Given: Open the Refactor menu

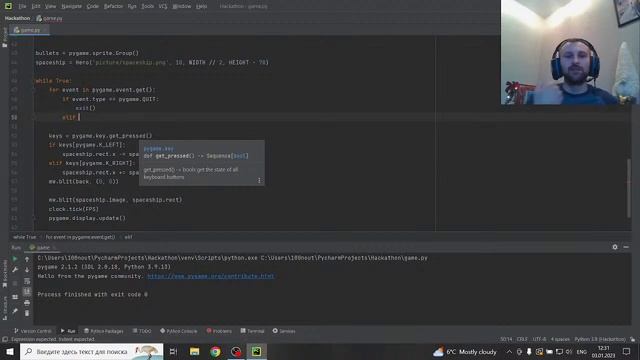Looking at the screenshot, I should click(x=113, y=6).
